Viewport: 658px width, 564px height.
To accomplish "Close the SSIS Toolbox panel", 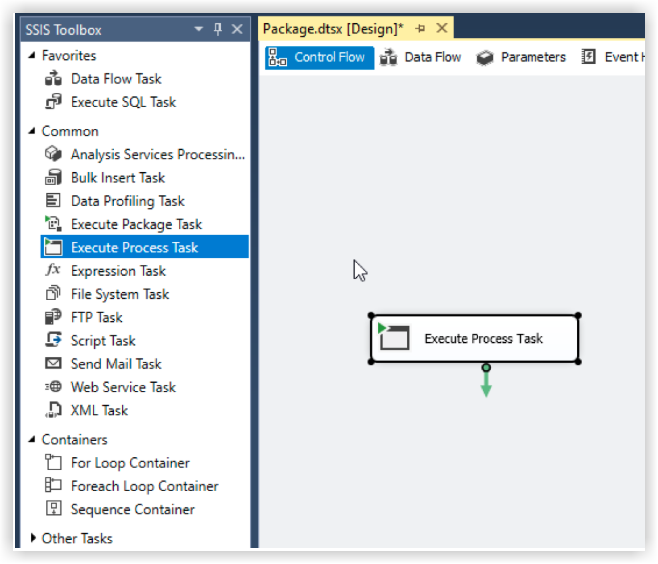I will coord(237,29).
